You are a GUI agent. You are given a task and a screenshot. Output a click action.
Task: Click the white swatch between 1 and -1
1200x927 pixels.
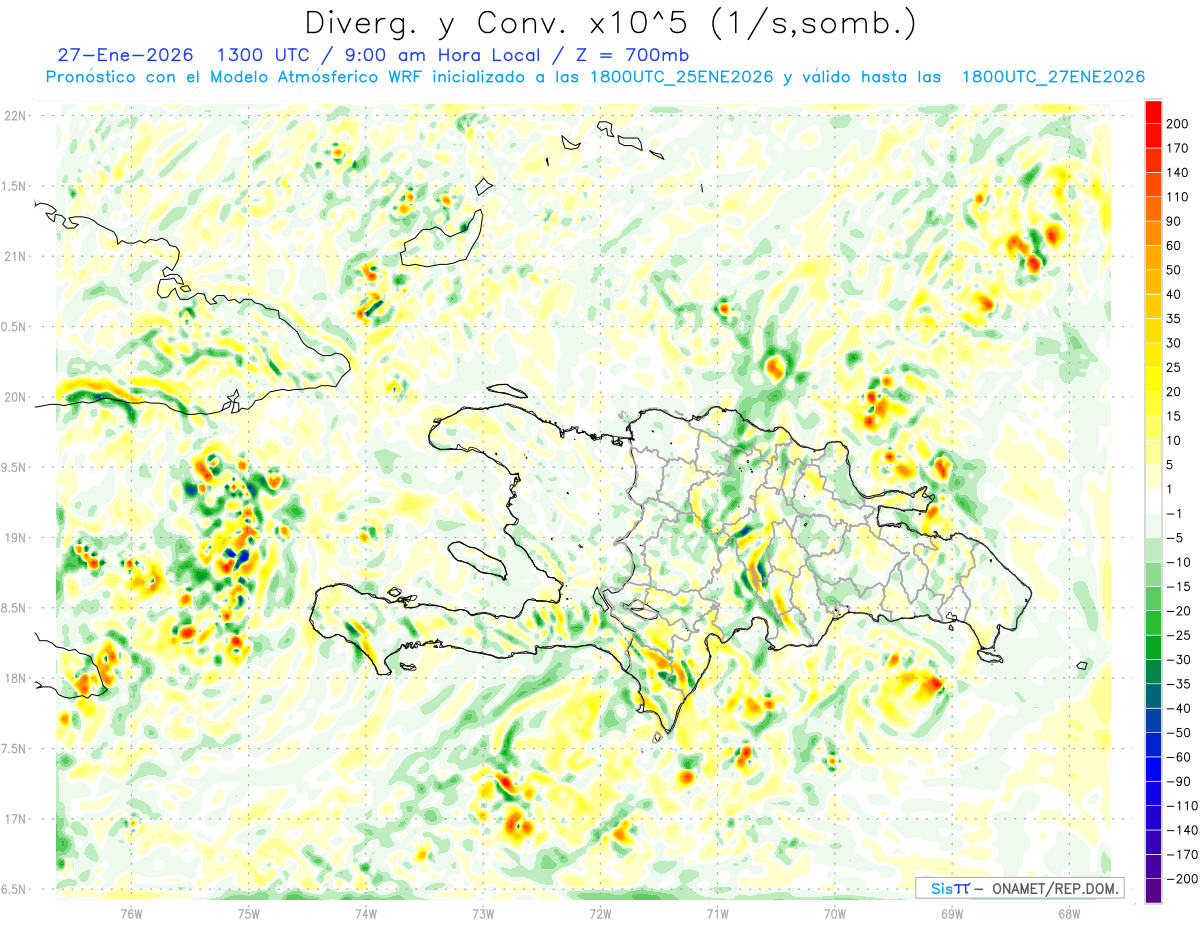click(1154, 502)
